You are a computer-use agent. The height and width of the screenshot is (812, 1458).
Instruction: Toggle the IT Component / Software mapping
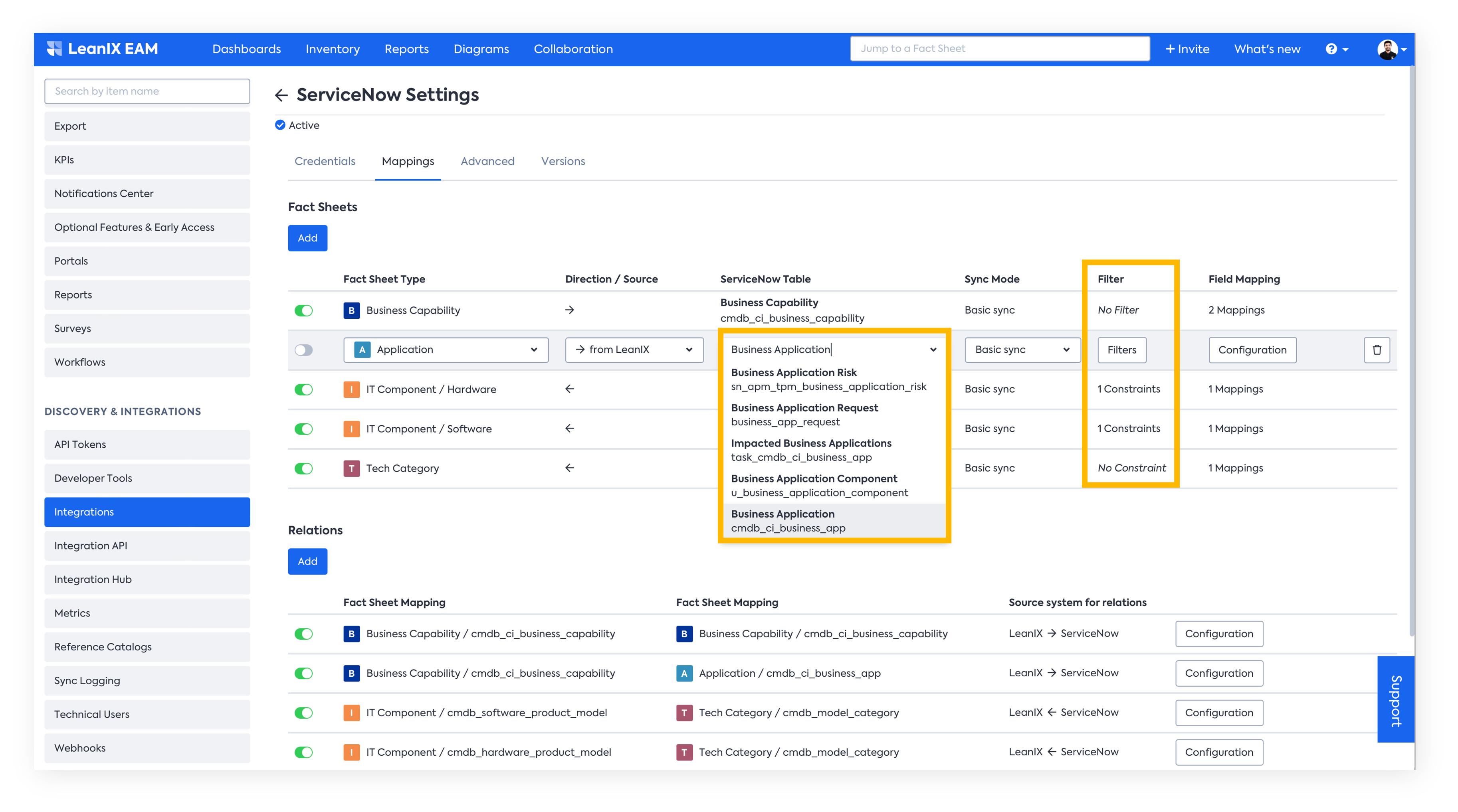pos(303,429)
